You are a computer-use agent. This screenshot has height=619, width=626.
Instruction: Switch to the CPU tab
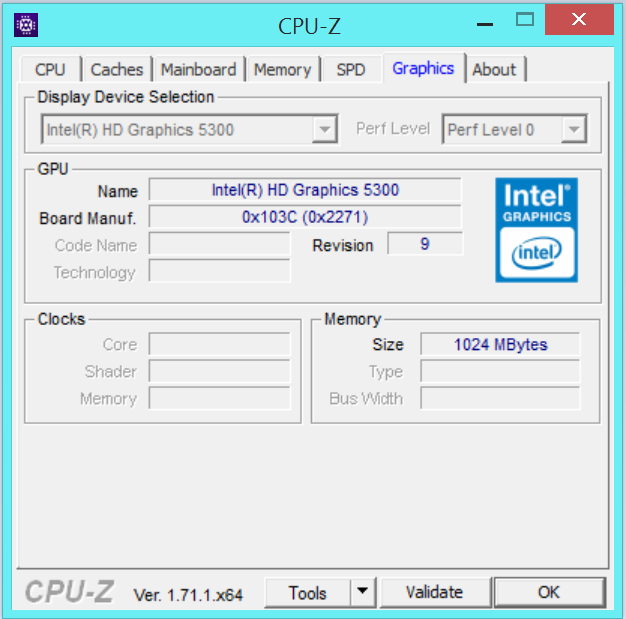[x=50, y=69]
